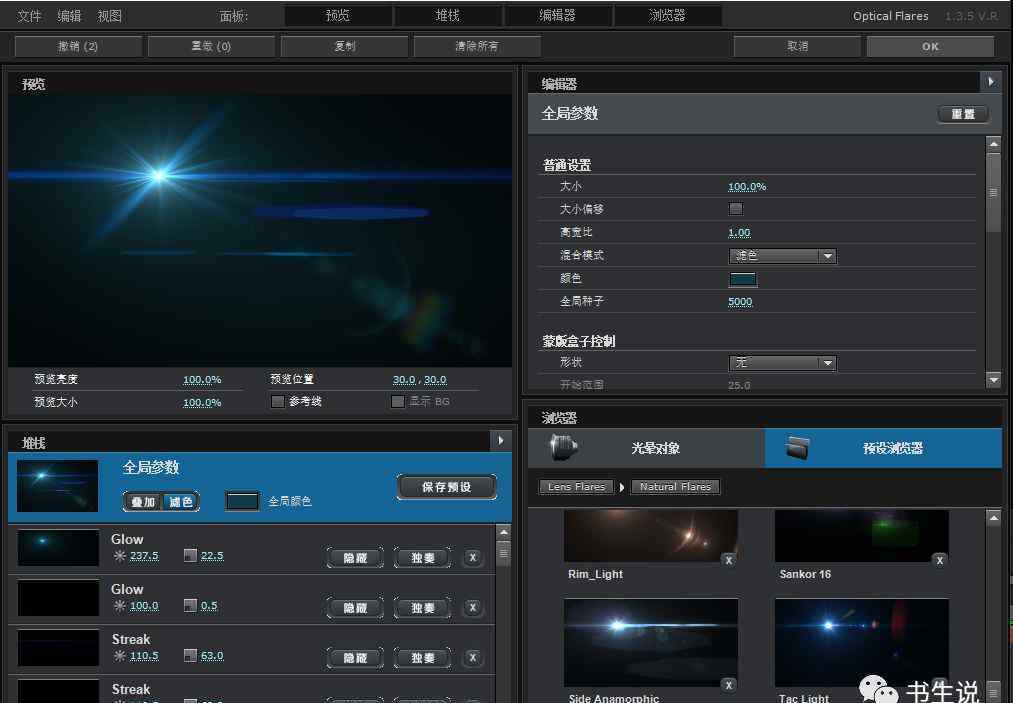Select the 全局参数 stack thumbnail
This screenshot has width=1013, height=703.
pos(57,486)
